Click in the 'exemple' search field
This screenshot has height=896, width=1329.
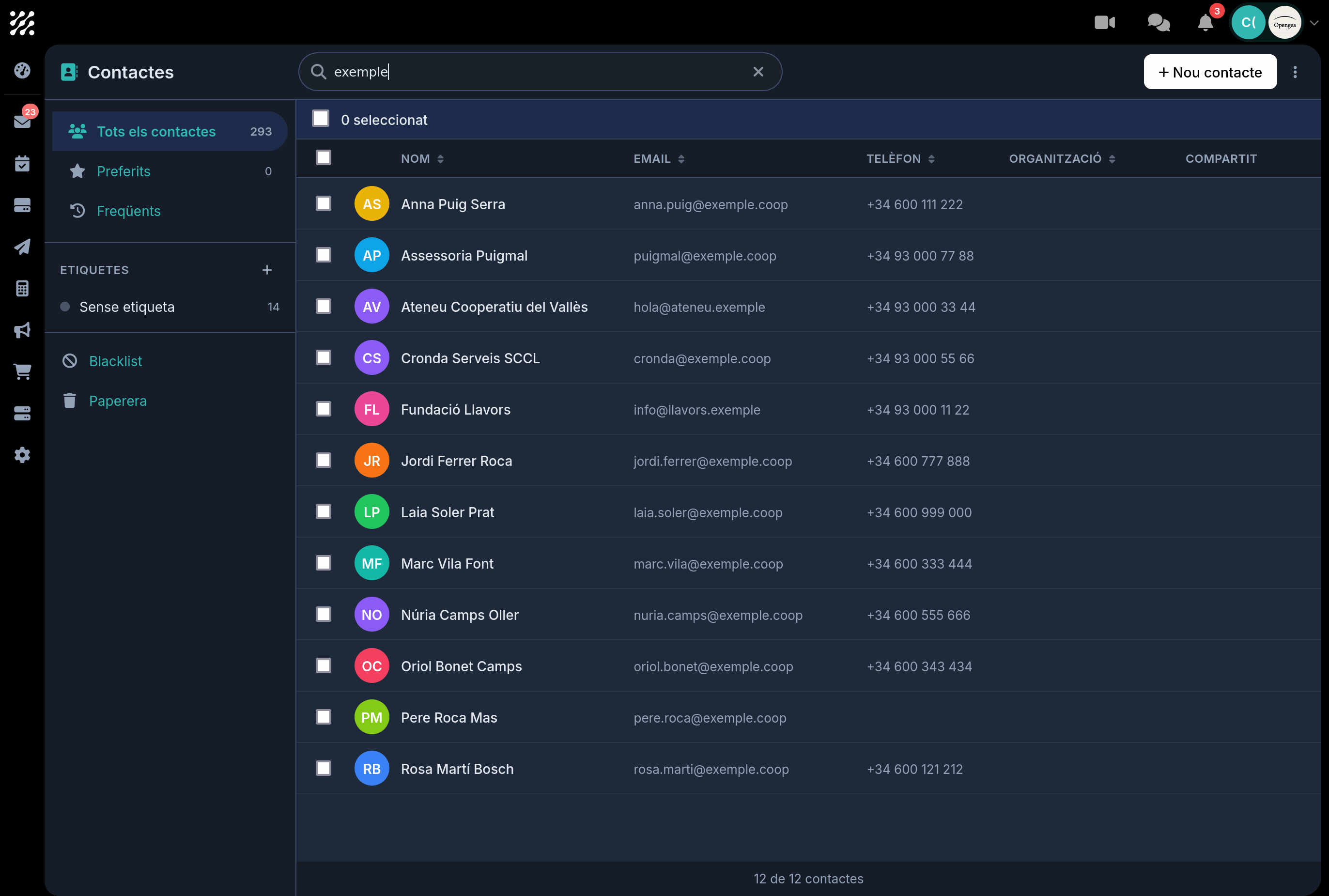(x=540, y=71)
